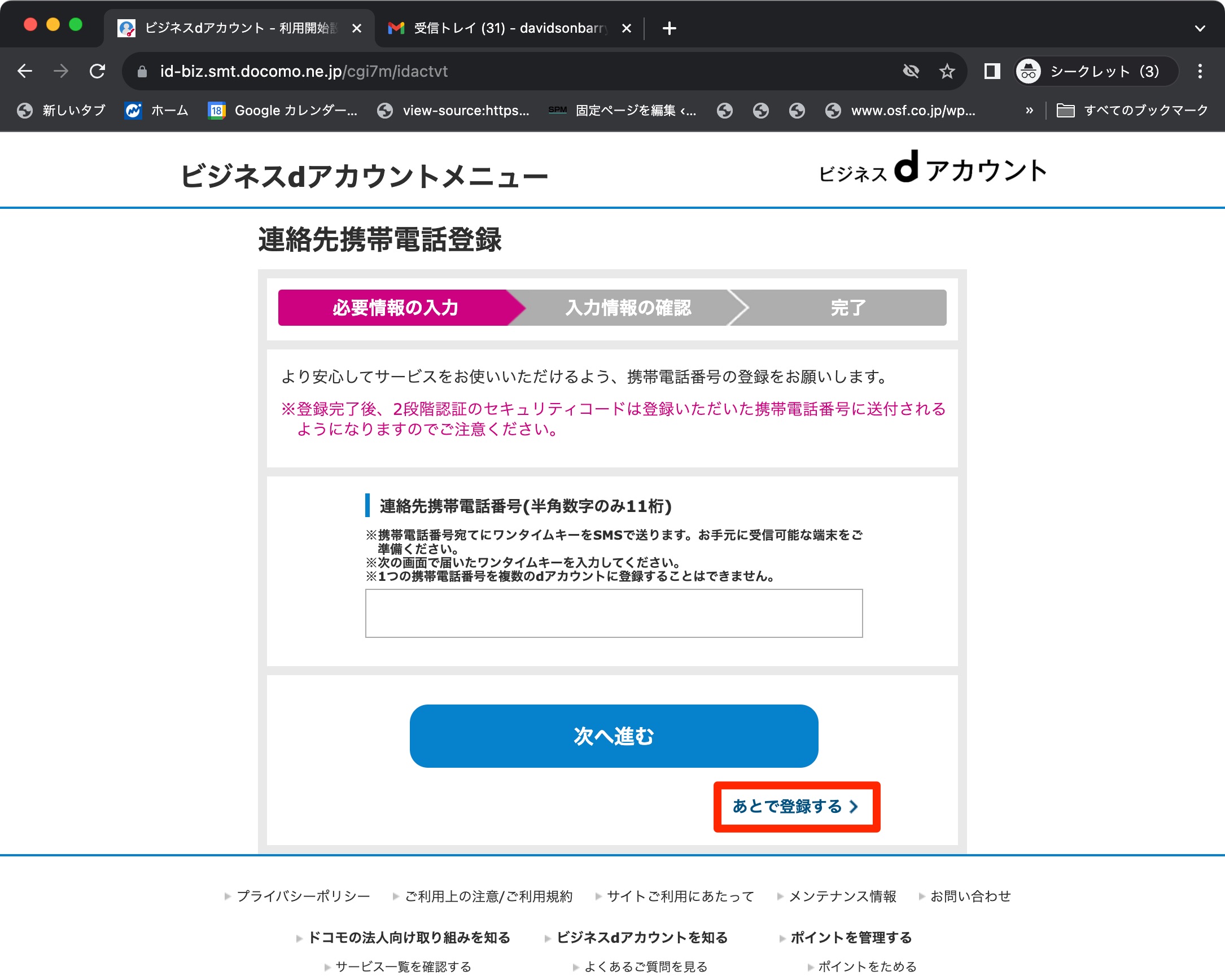The width and height of the screenshot is (1225, 980).
Task: Focus the 連絡先携帯電話番号 input field
Action: [x=614, y=614]
